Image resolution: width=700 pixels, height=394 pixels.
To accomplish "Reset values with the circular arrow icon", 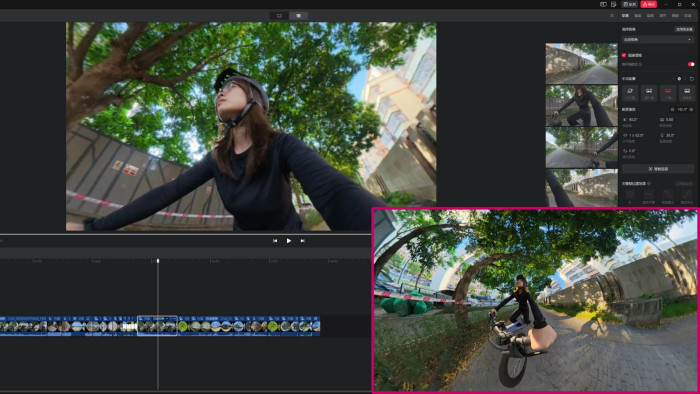I will (692, 79).
